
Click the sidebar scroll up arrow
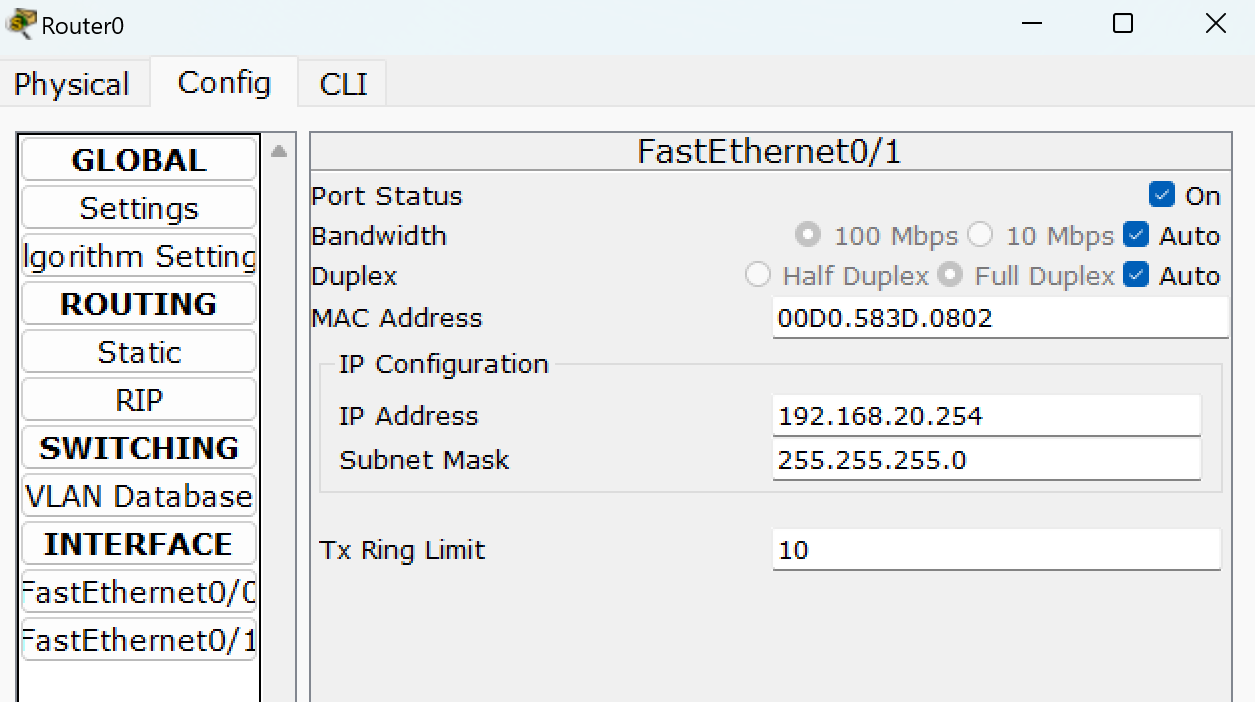click(x=279, y=151)
